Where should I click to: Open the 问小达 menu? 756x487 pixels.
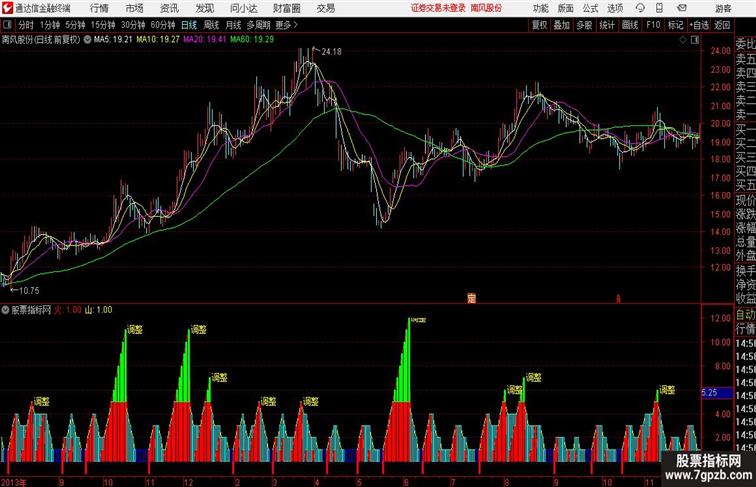[x=243, y=8]
